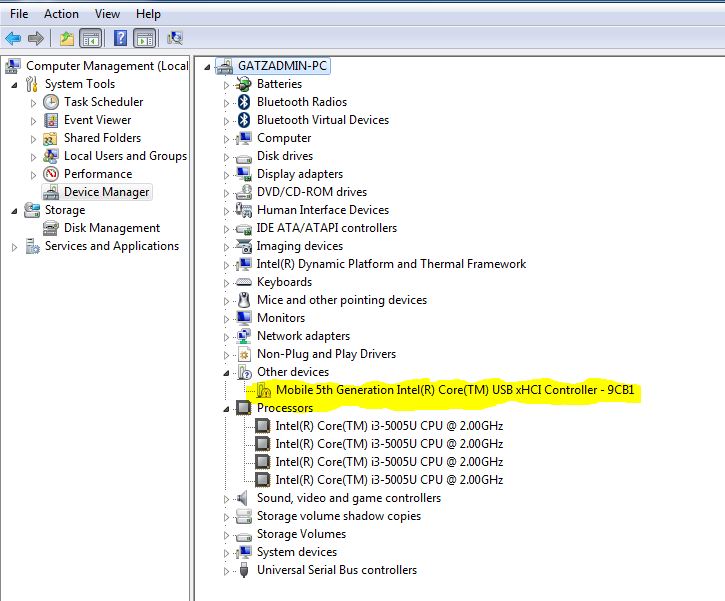Click the Event Viewer icon
This screenshot has width=725, height=601.
(51, 120)
